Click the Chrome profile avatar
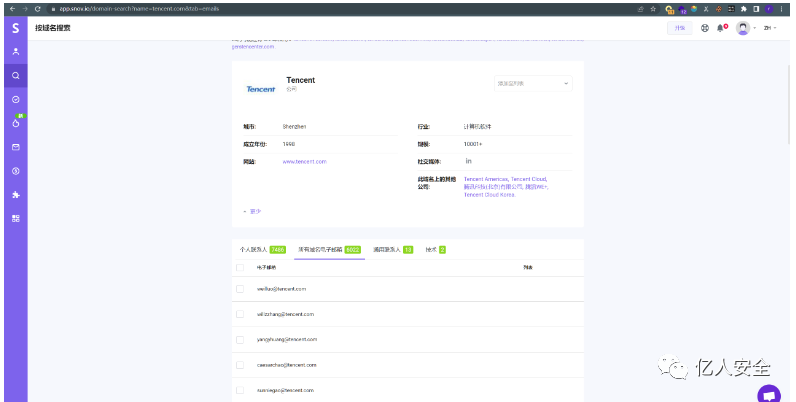 [769, 9]
